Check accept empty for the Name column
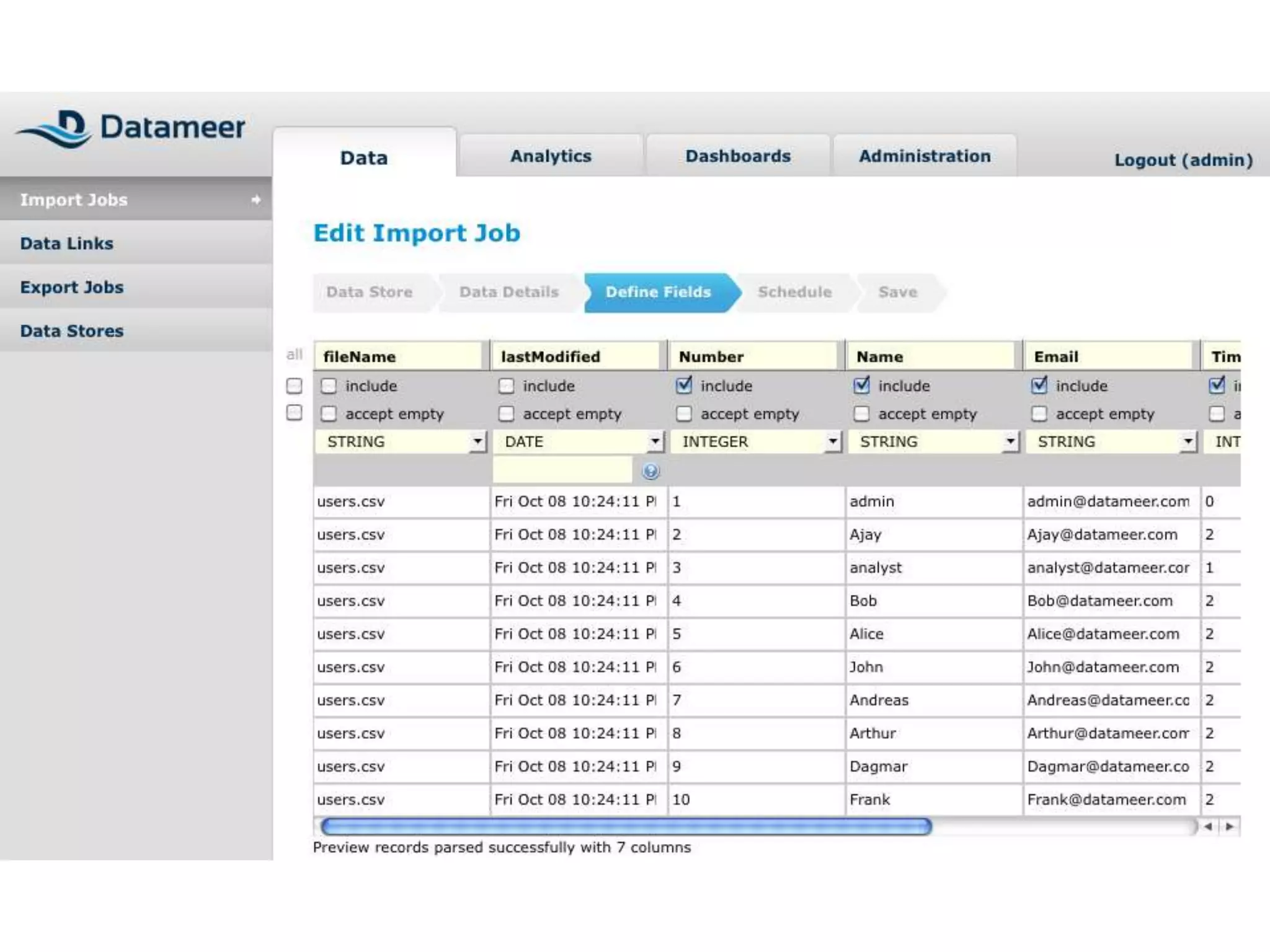 click(861, 413)
